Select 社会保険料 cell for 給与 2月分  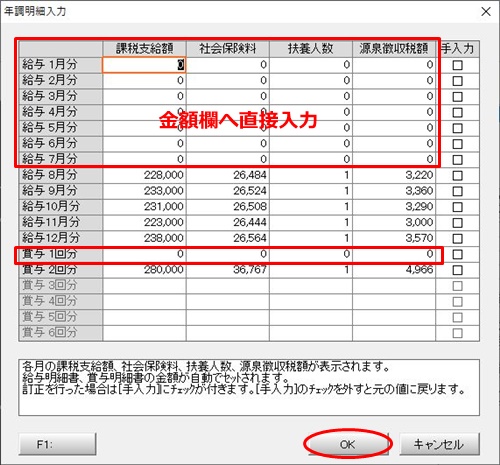click(x=228, y=80)
